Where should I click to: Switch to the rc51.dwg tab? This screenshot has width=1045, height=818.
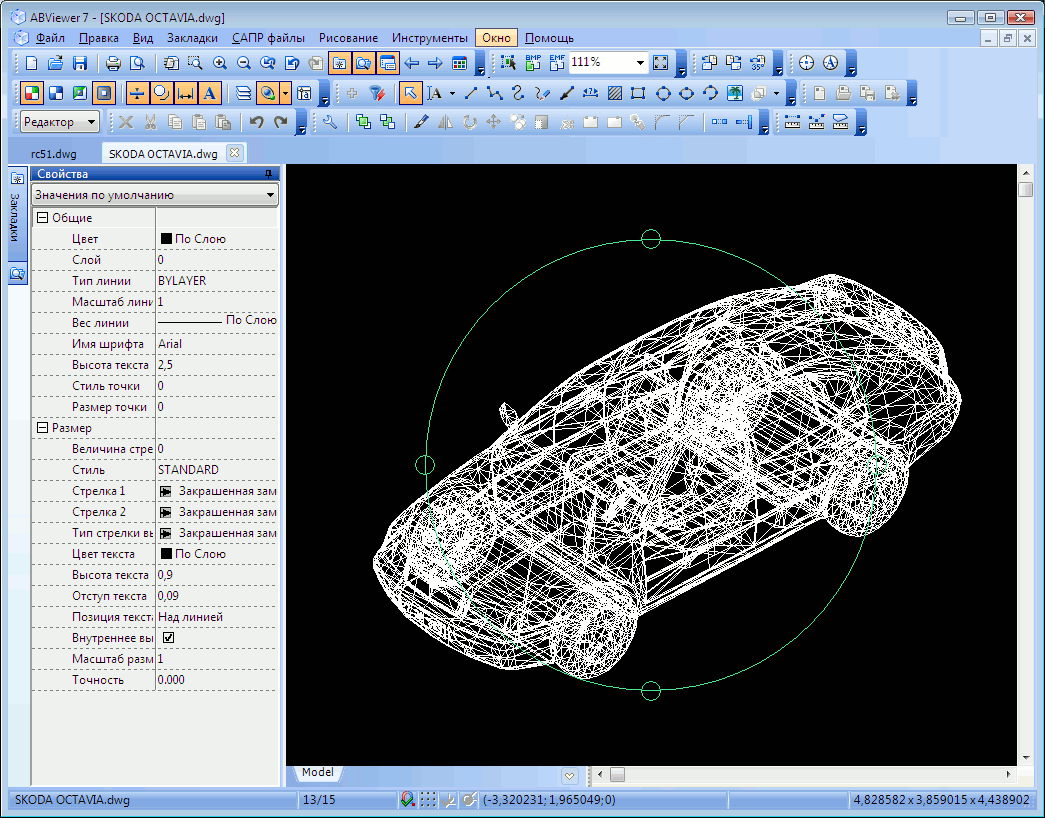(54, 154)
